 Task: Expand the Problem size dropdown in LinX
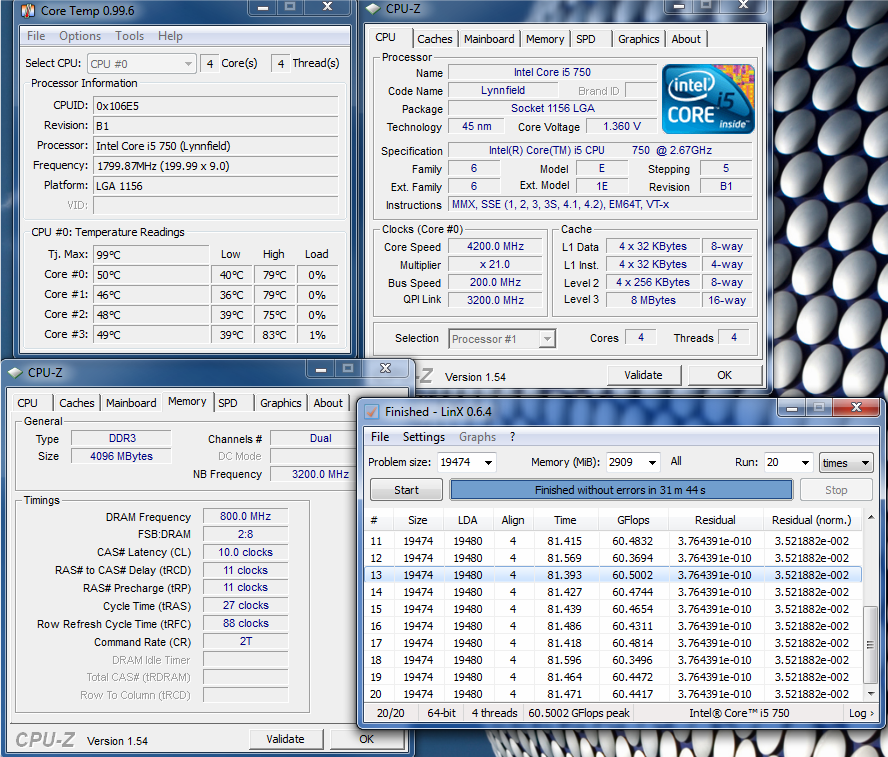click(x=488, y=463)
